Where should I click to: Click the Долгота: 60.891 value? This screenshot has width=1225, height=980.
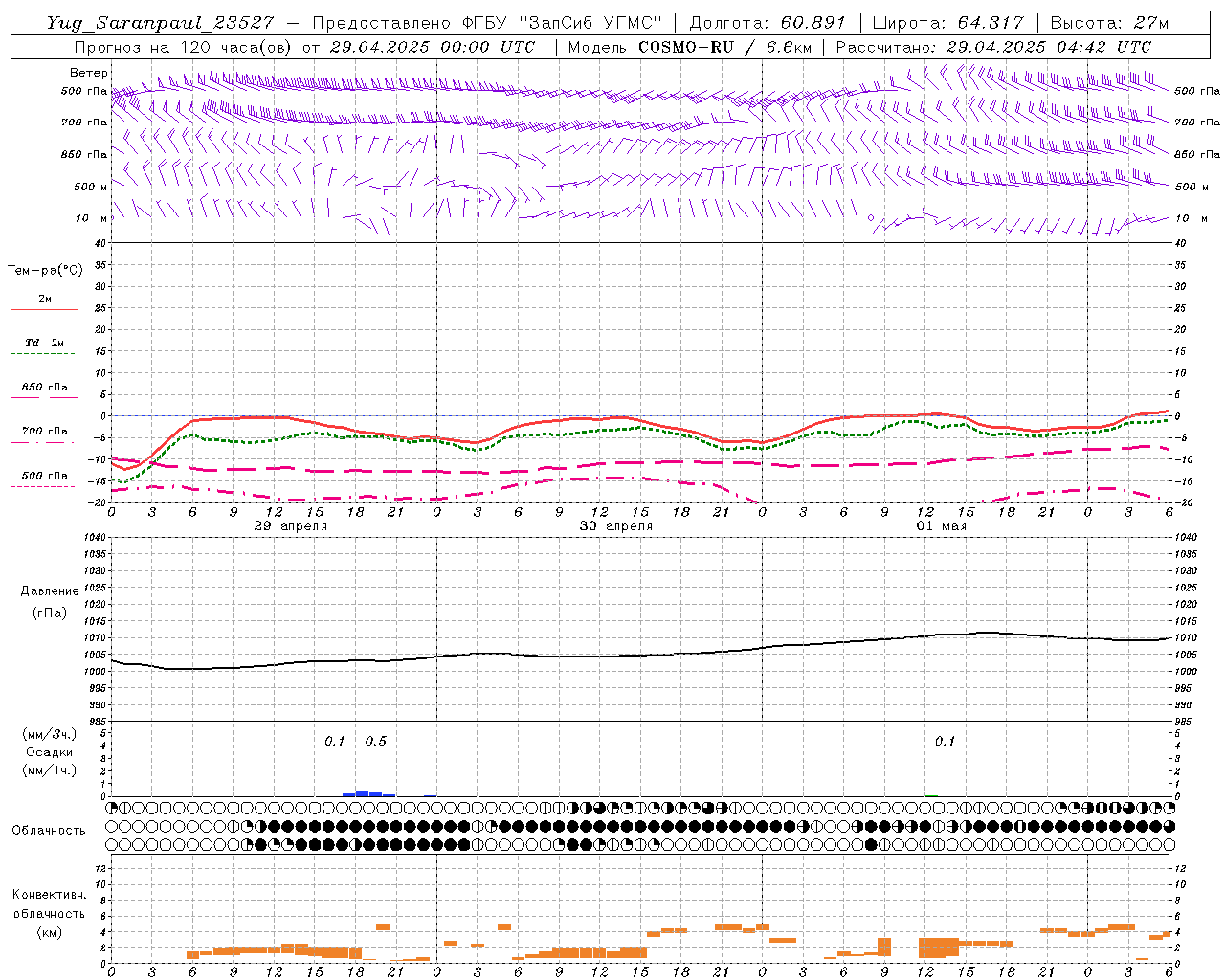coord(768,23)
